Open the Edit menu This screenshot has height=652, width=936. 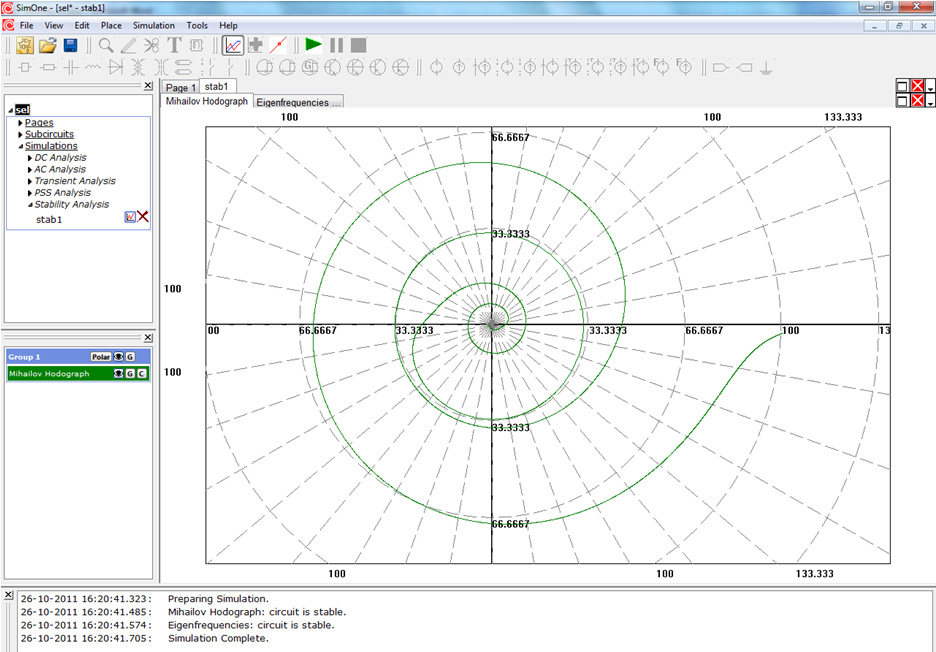point(82,26)
